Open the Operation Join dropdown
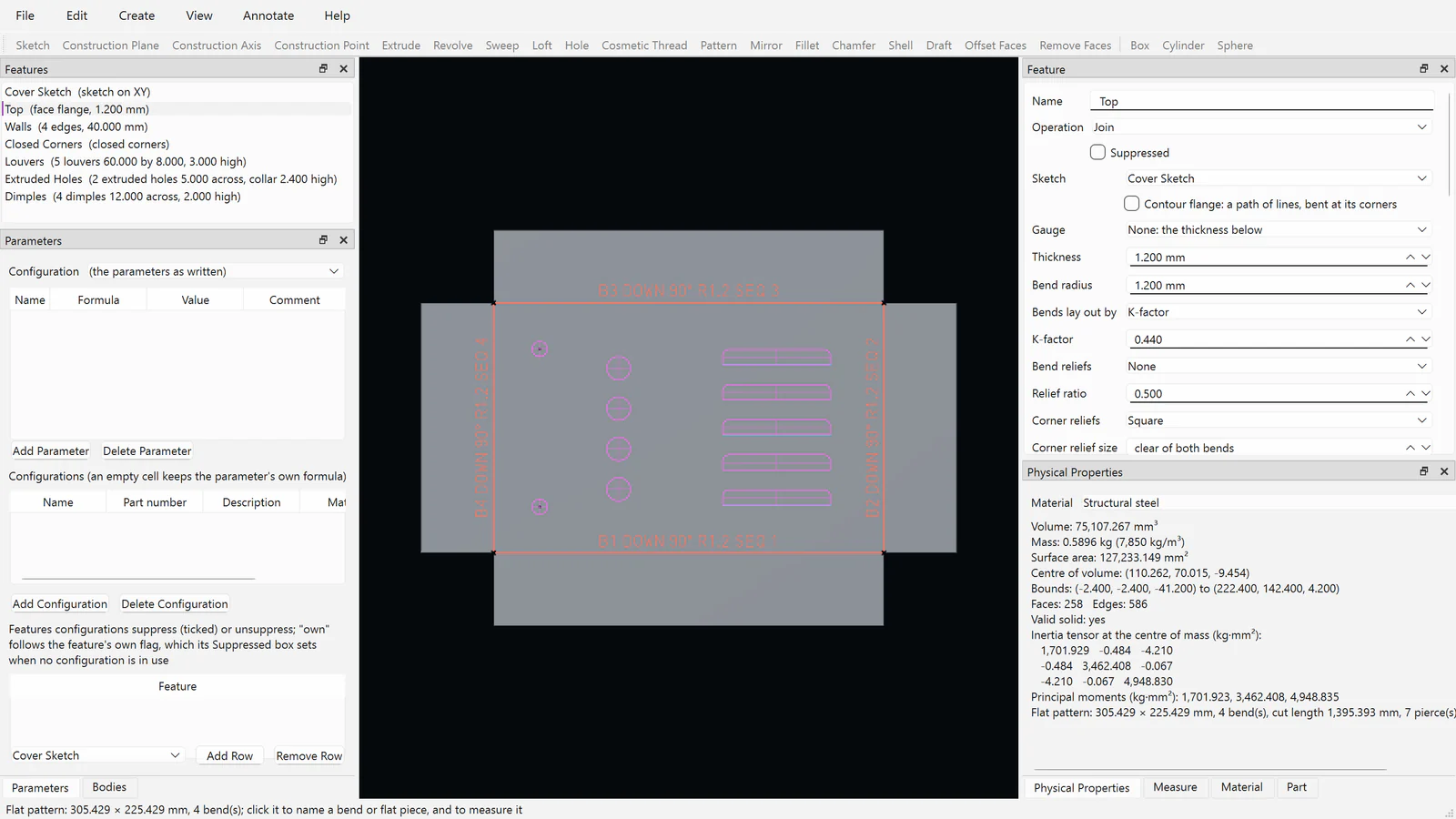Screen dimensions: 1456x819 [1260, 127]
